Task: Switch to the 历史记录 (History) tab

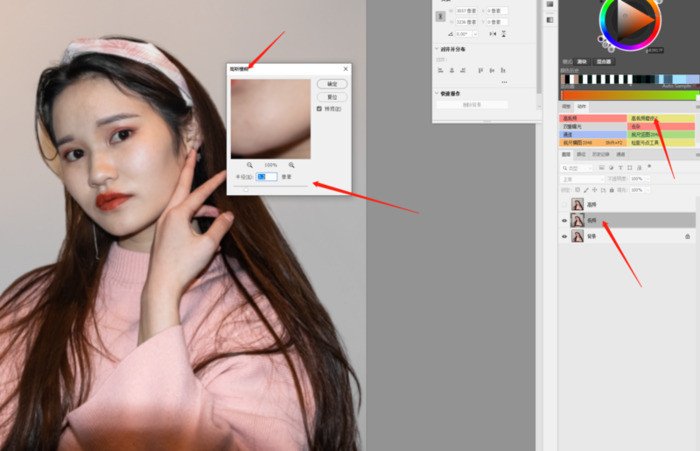Action: tap(602, 155)
